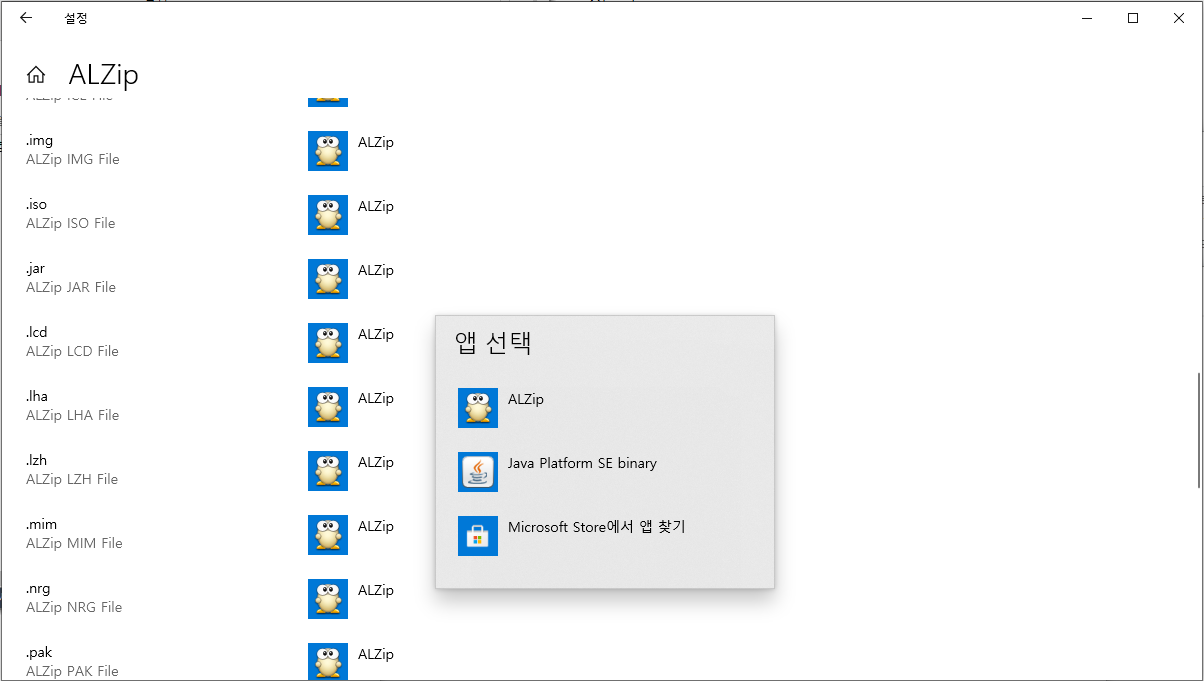Click the ALZip IMG File description
Screen dimensions: 1204x681
point(72,159)
